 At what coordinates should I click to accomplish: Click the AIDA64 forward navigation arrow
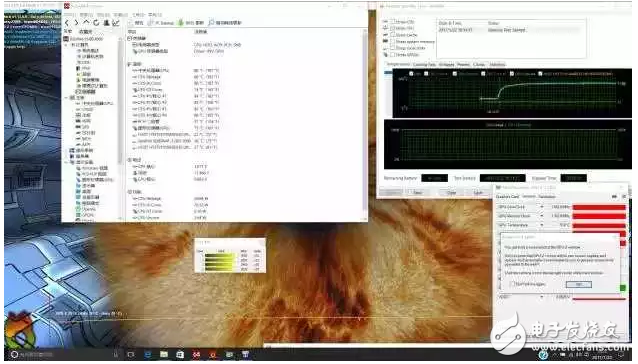pyautogui.click(x=76, y=23)
